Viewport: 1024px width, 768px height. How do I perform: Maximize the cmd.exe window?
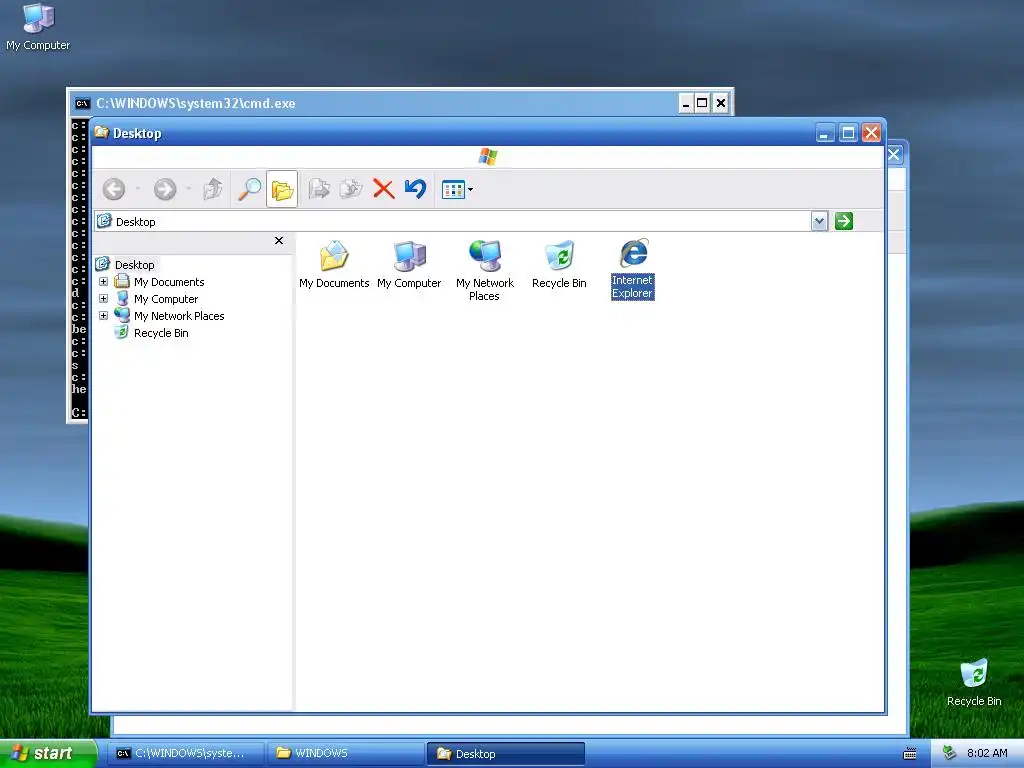tap(702, 103)
